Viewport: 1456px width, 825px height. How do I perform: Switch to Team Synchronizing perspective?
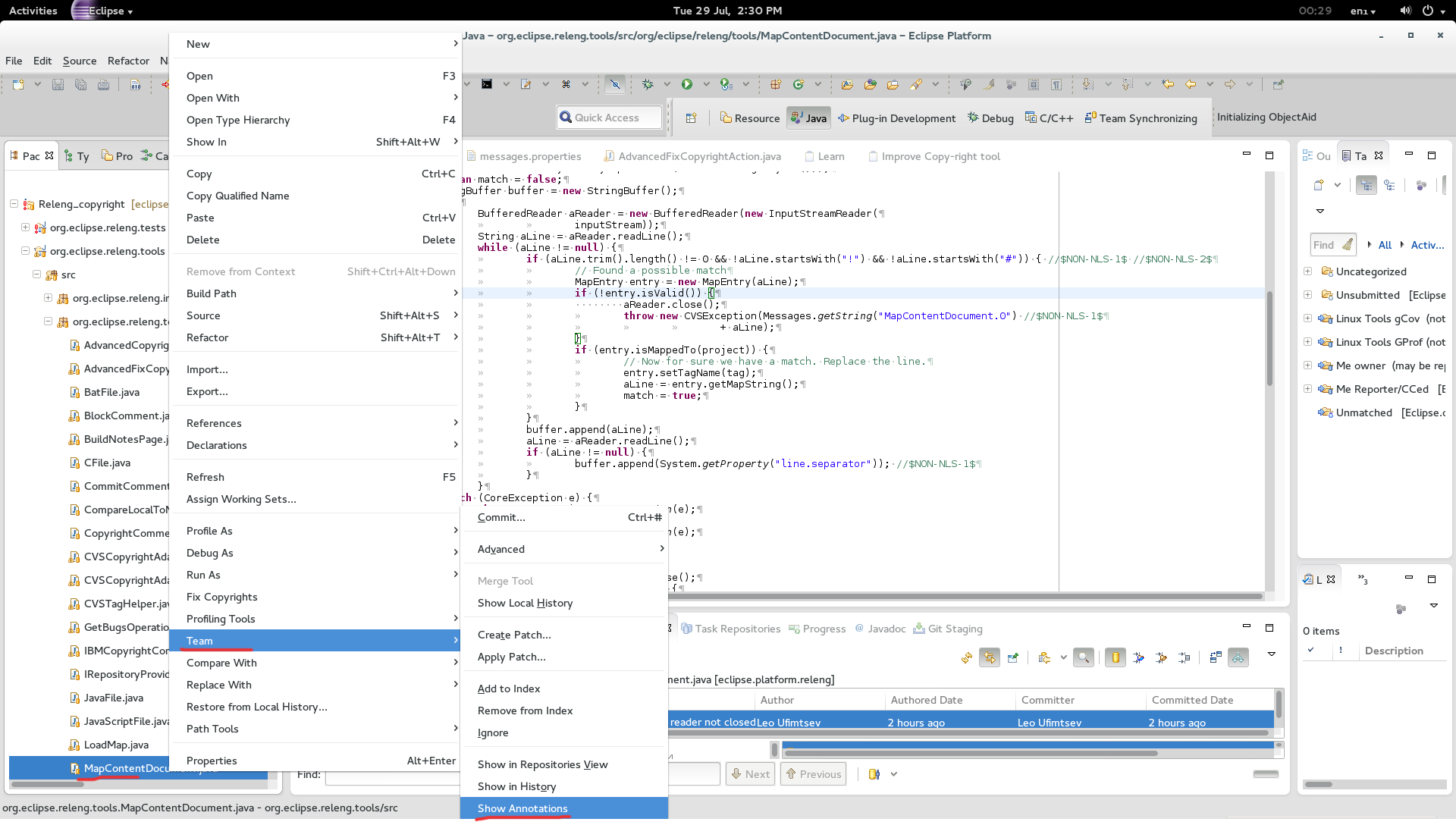[1141, 118]
